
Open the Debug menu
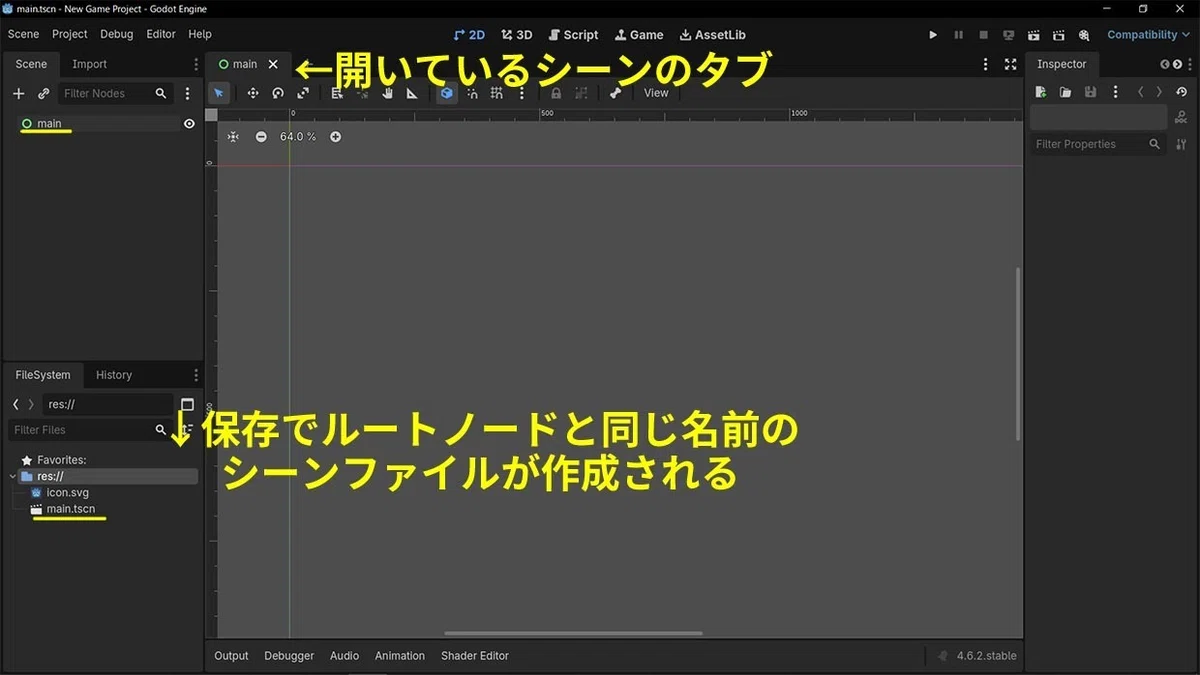tap(117, 34)
